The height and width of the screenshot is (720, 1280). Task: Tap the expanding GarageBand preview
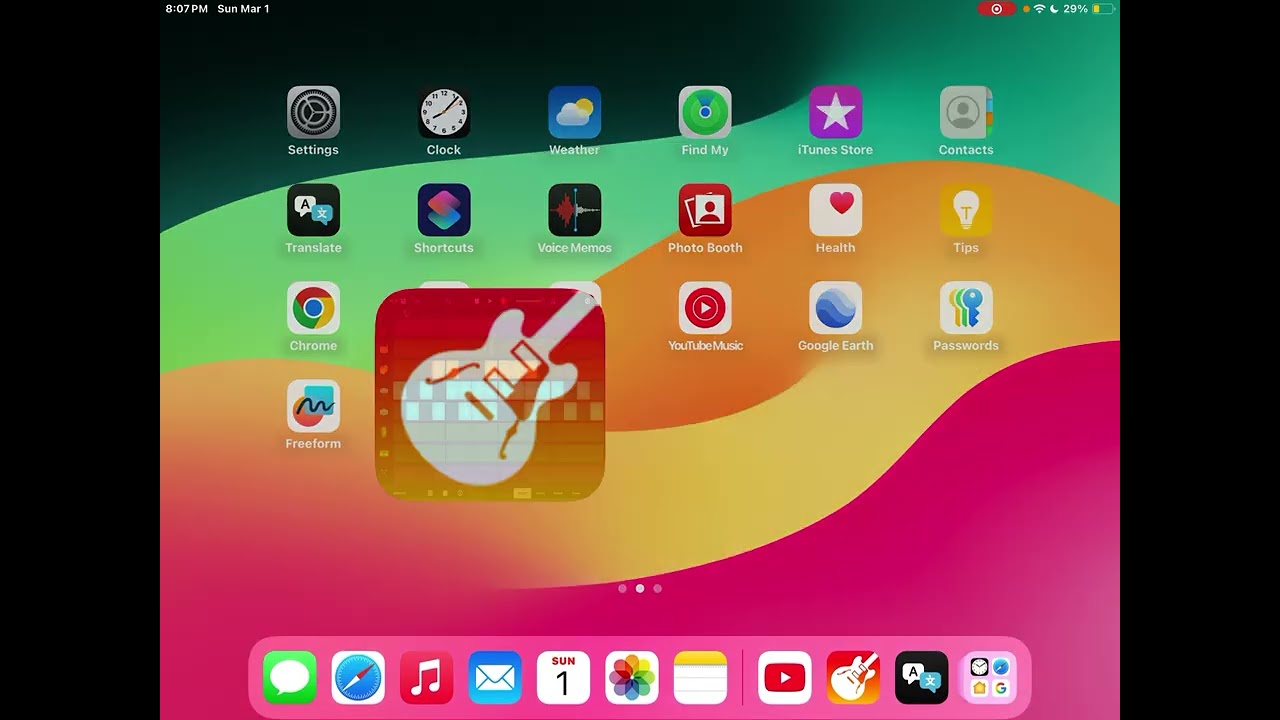pyautogui.click(x=490, y=394)
